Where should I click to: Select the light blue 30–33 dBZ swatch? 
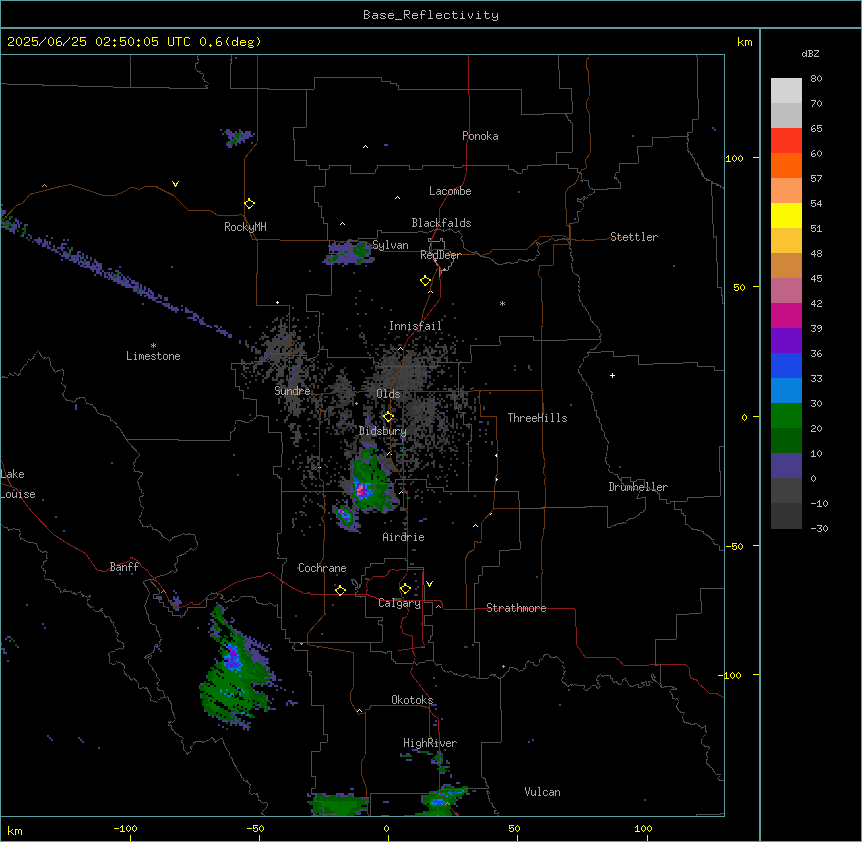click(x=786, y=391)
